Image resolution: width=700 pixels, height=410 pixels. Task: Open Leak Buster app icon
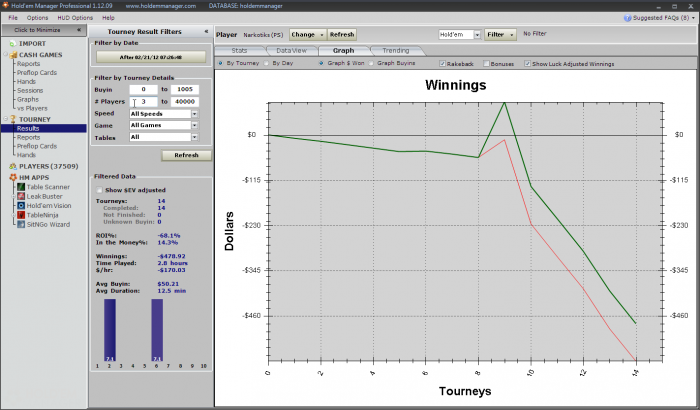click(x=21, y=196)
